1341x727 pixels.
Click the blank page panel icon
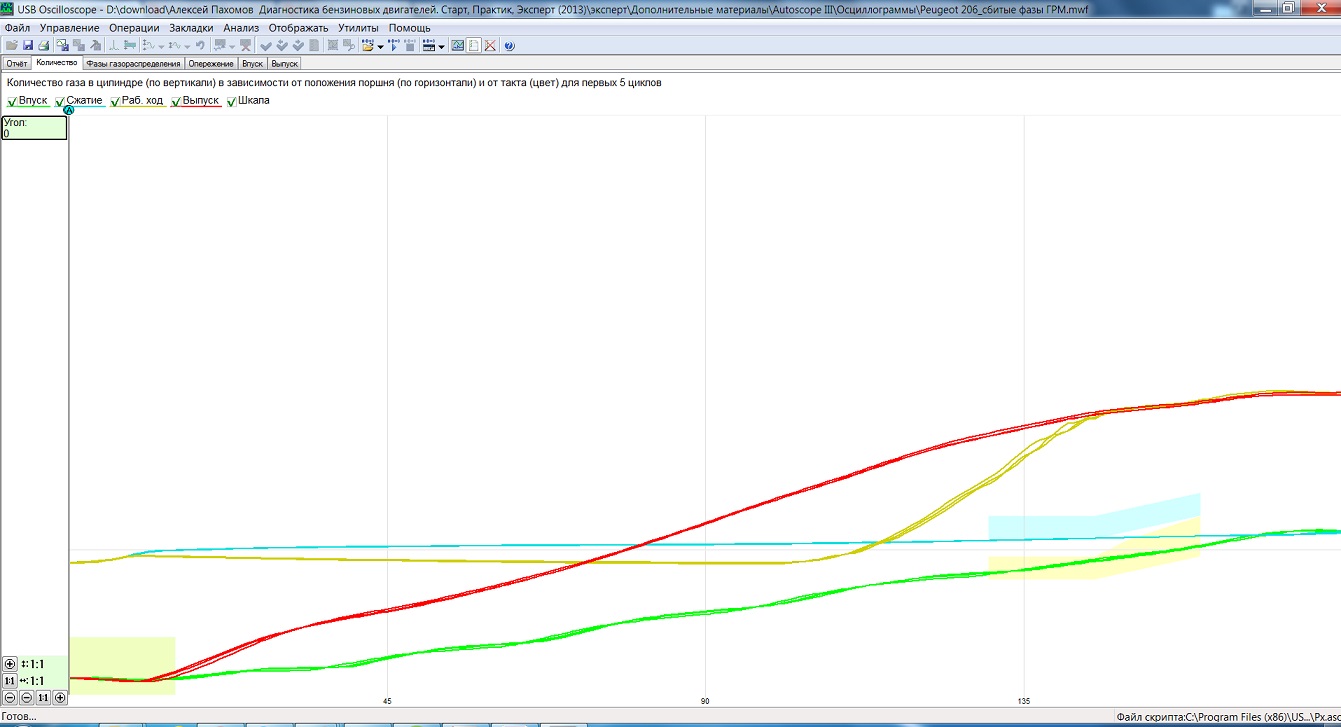[474, 45]
